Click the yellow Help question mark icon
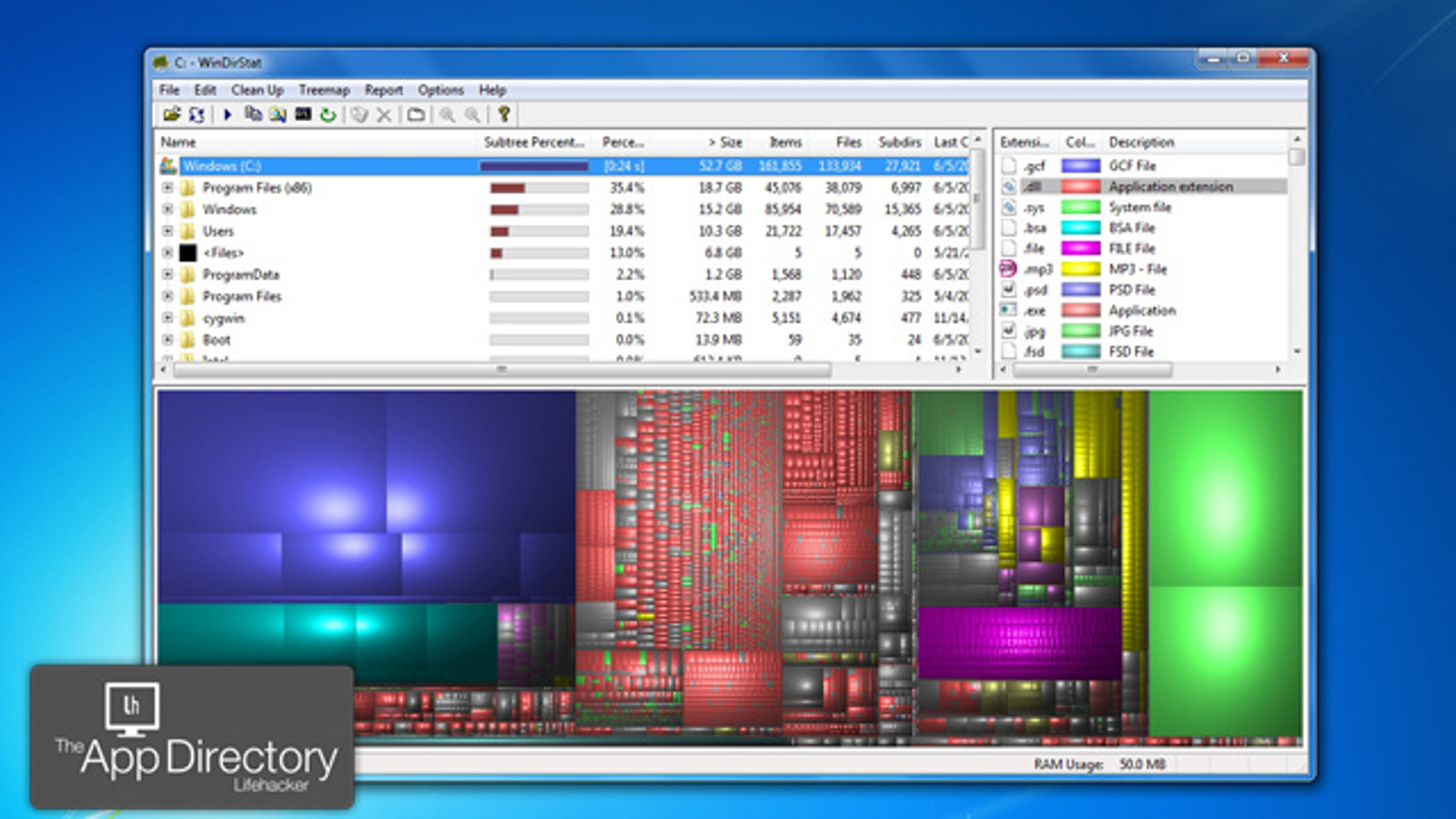The height and width of the screenshot is (819, 1456). point(503,115)
